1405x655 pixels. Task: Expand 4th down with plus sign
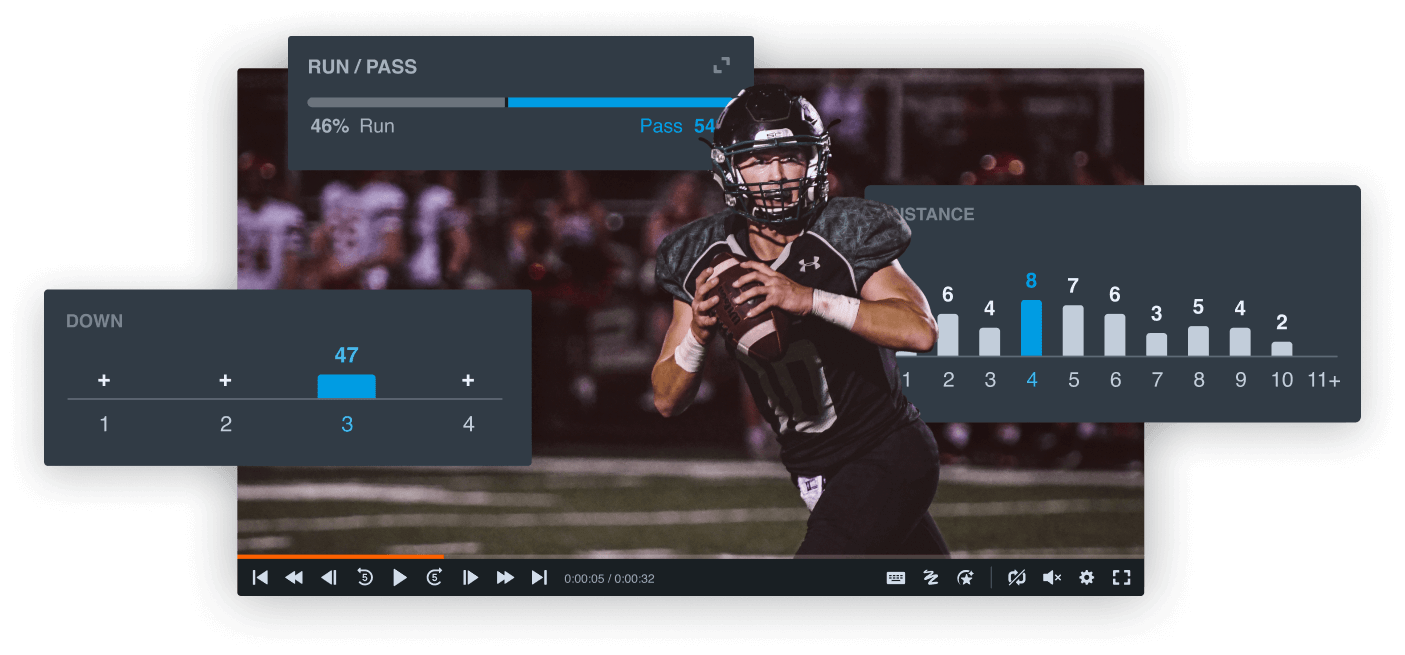(x=468, y=381)
